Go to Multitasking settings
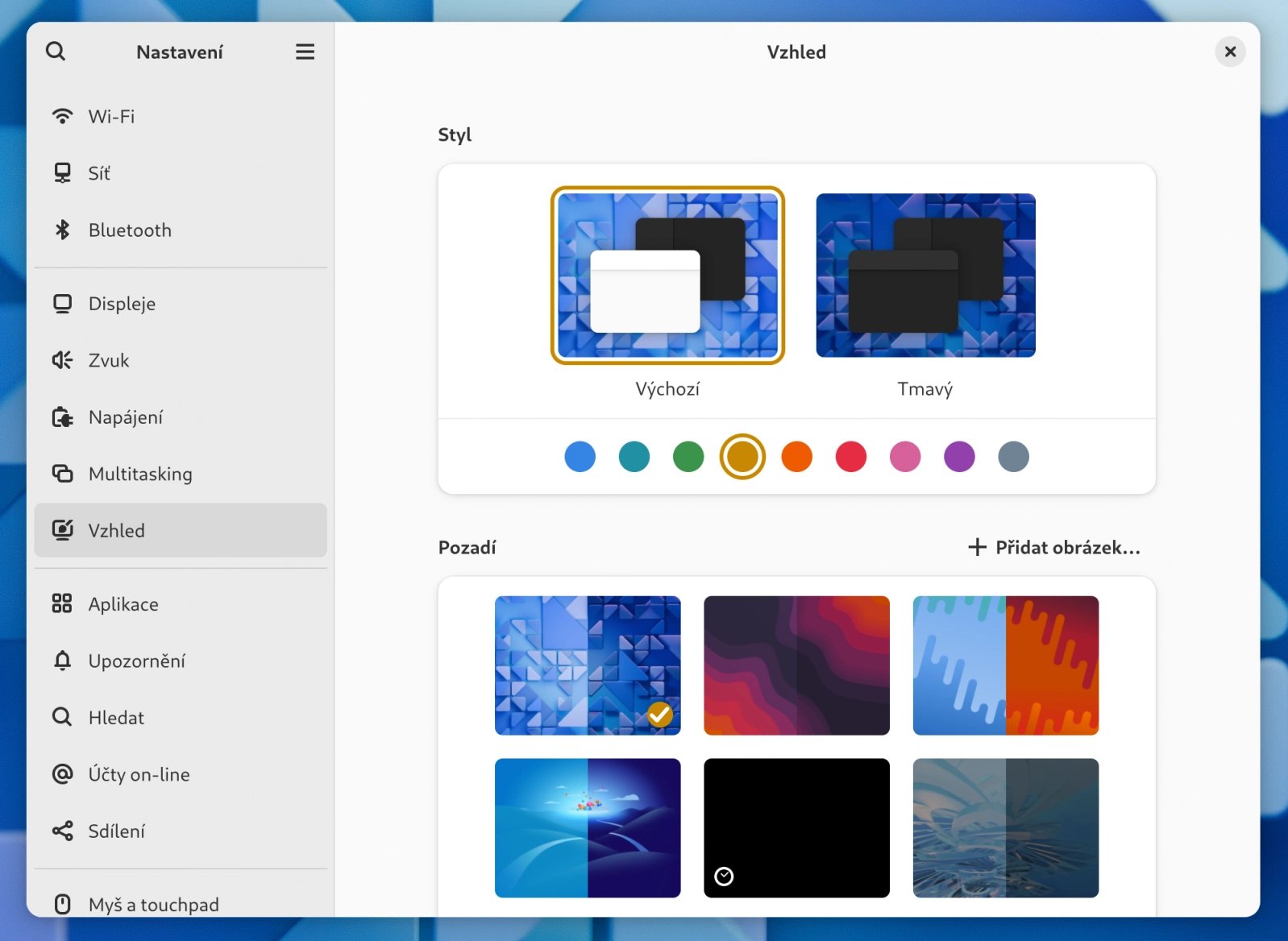The height and width of the screenshot is (941, 1288). (x=181, y=474)
